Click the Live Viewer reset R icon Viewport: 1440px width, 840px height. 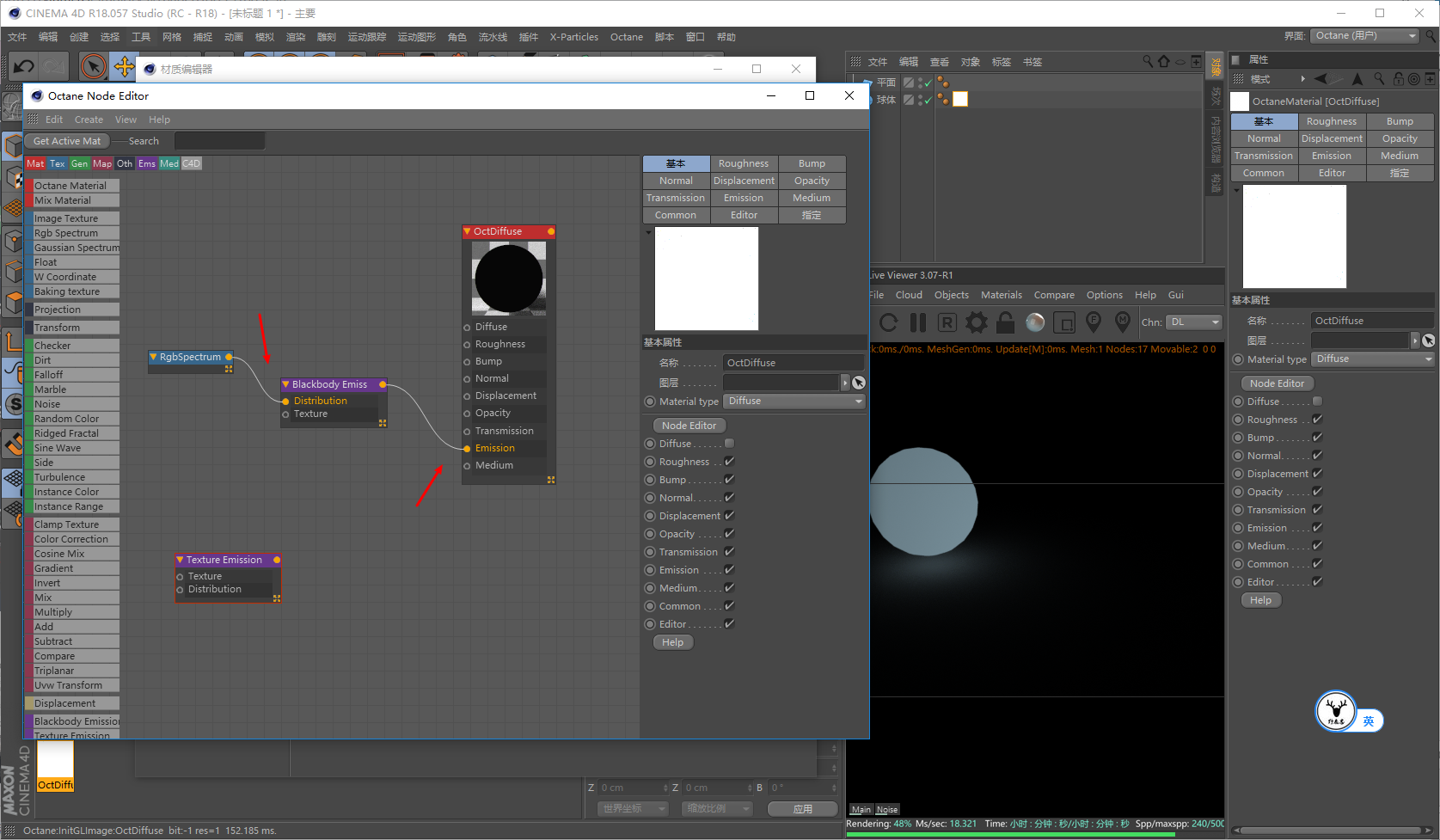[x=947, y=322]
